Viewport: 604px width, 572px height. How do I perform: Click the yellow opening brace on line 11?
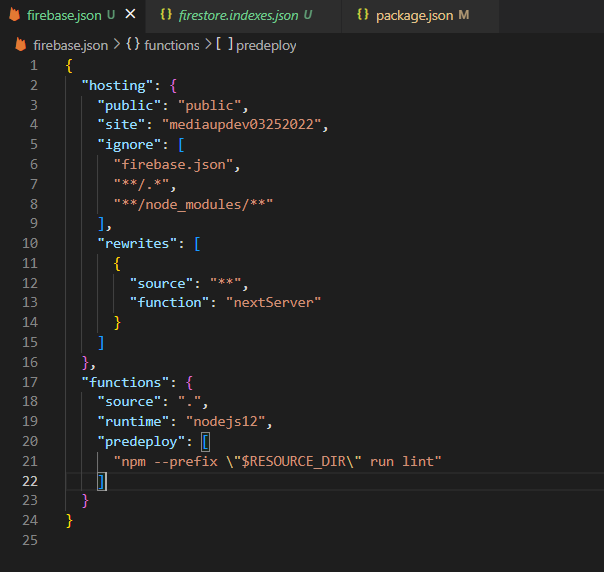click(117, 264)
